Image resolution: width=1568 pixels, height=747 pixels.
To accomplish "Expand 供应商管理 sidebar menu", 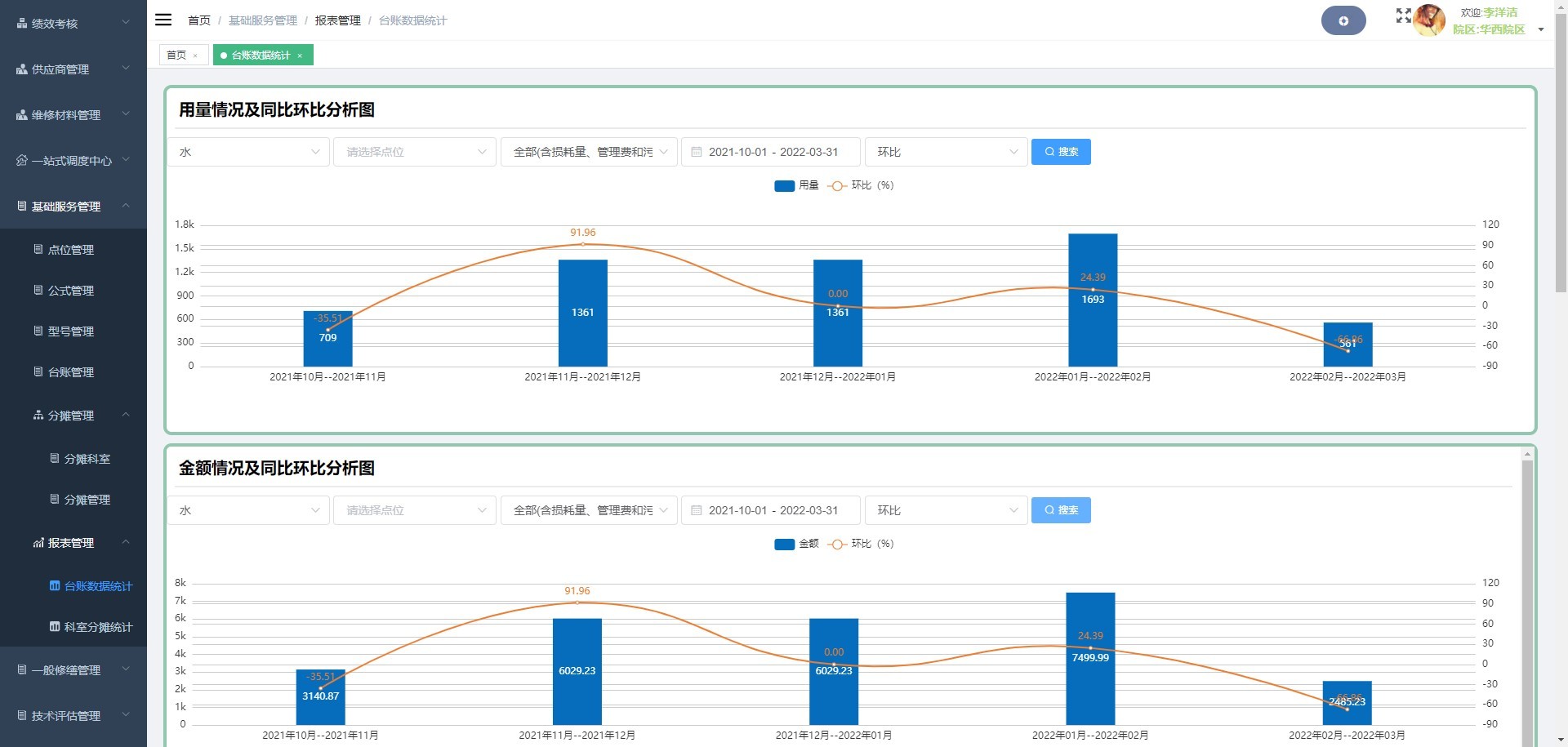I will click(x=73, y=69).
